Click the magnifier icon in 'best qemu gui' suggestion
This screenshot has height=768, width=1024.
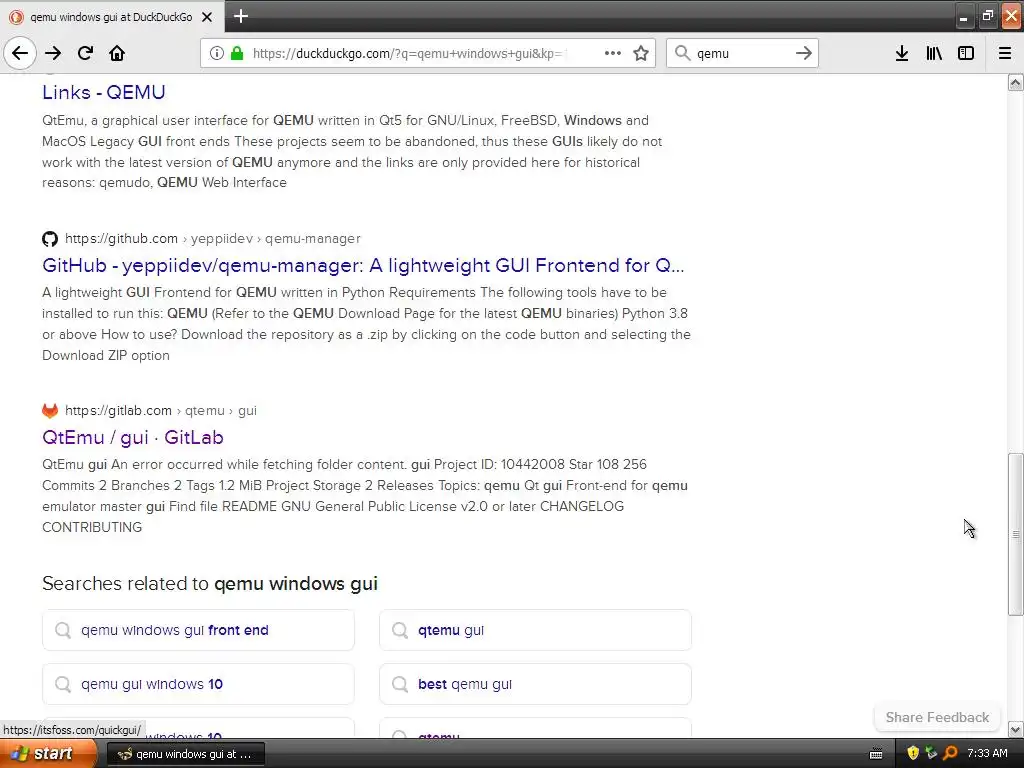(x=400, y=684)
